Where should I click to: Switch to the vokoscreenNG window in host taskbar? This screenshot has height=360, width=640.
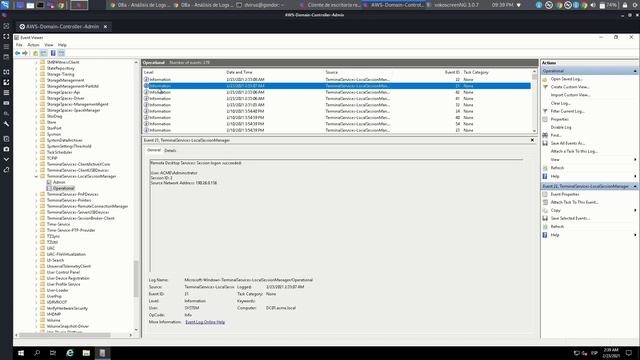point(456,5)
